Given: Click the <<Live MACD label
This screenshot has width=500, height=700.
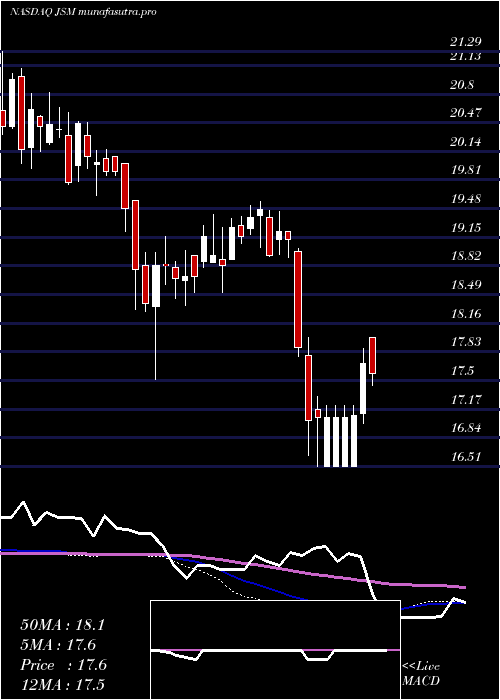Looking at the screenshot, I should pos(421,673).
